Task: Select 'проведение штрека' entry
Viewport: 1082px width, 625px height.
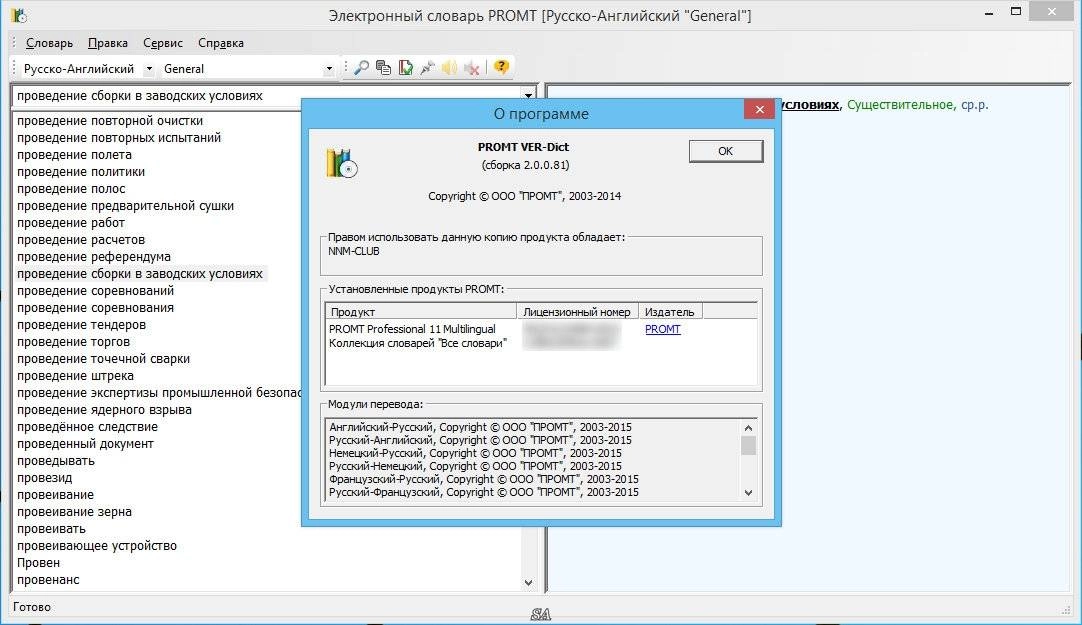Action: pyautogui.click(x=75, y=376)
